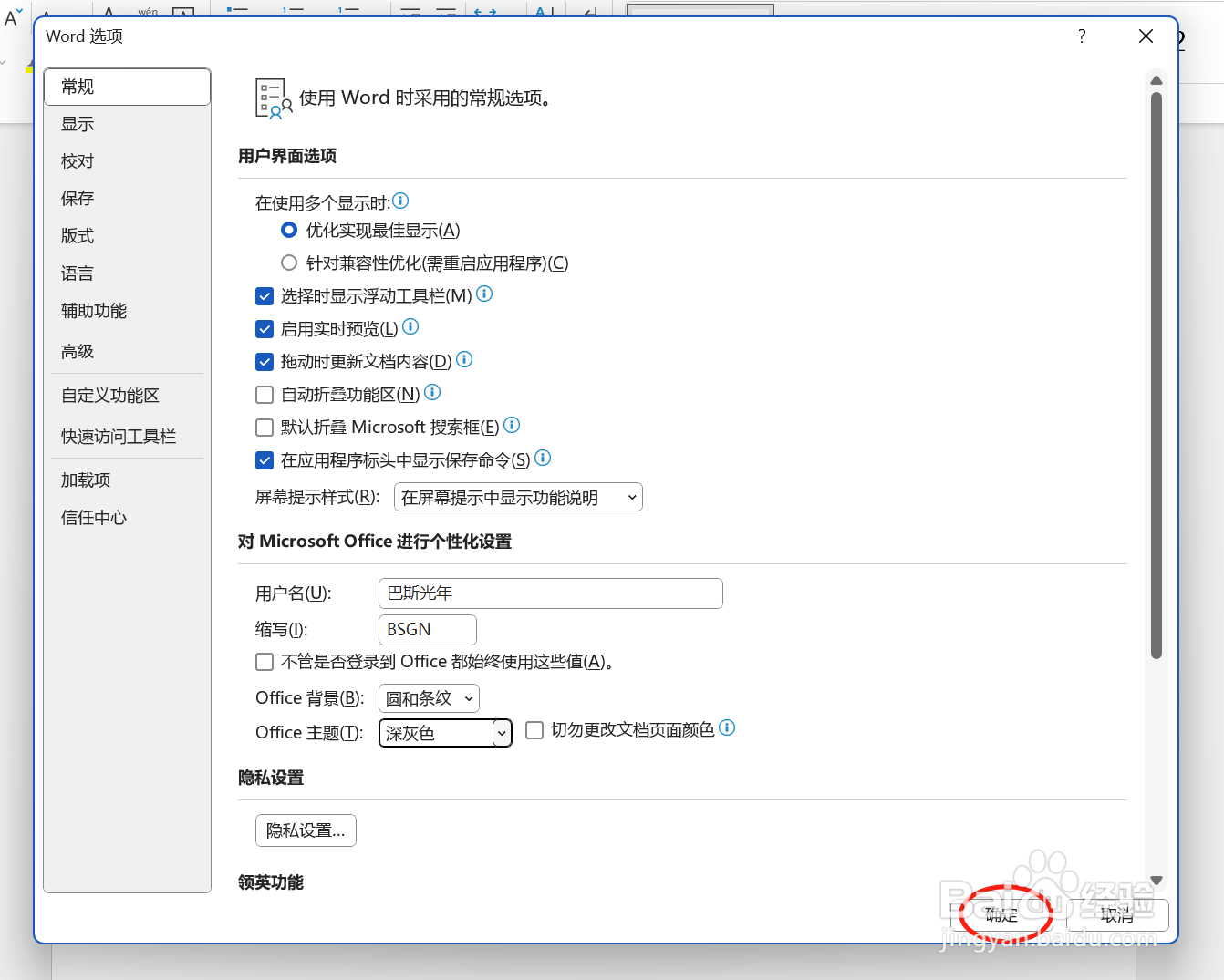The height and width of the screenshot is (980, 1224).
Task: Open 辅助功能 options category
Action: coord(127,311)
